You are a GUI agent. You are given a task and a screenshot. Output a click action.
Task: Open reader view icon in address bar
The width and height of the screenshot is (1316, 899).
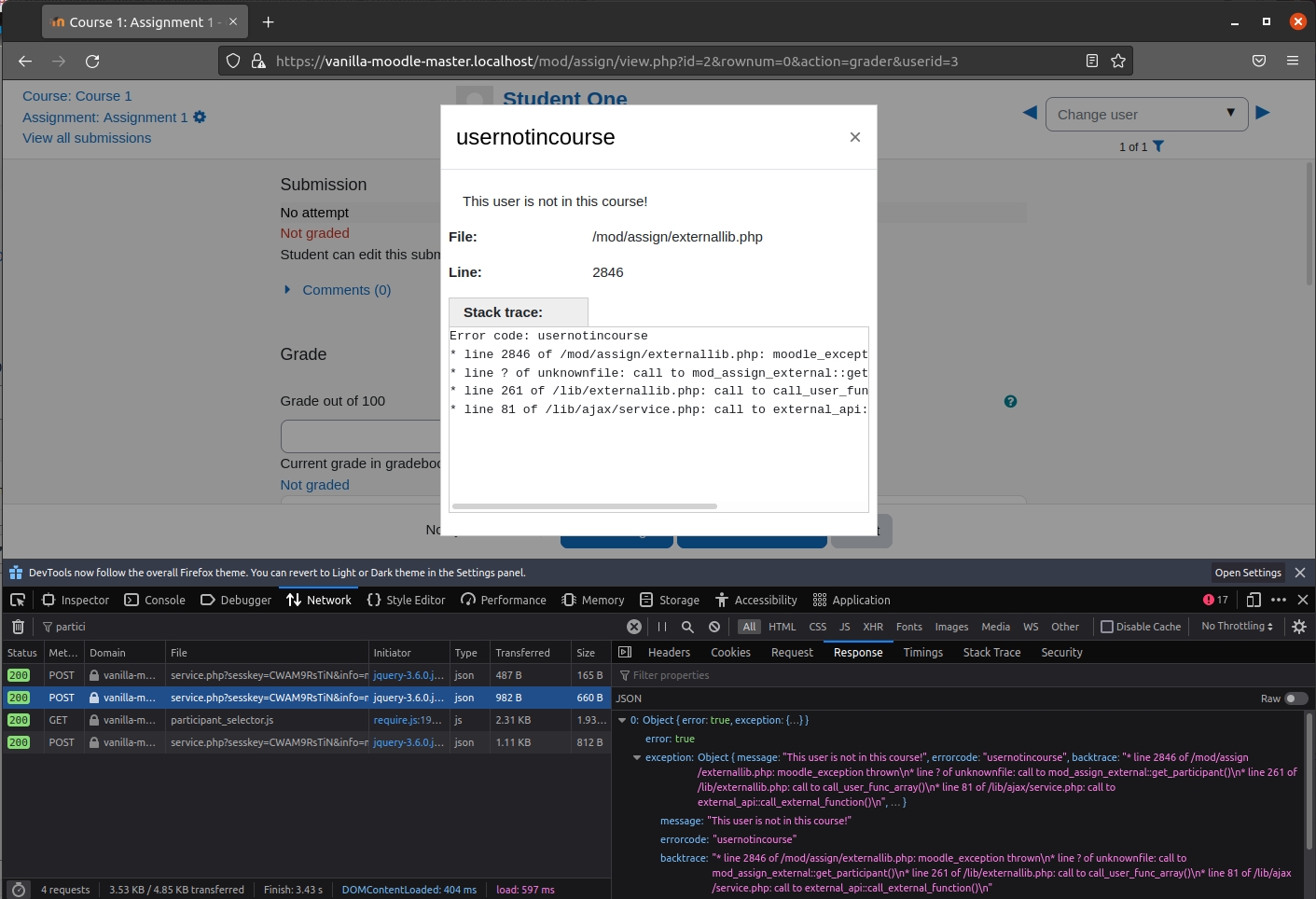(x=1092, y=61)
